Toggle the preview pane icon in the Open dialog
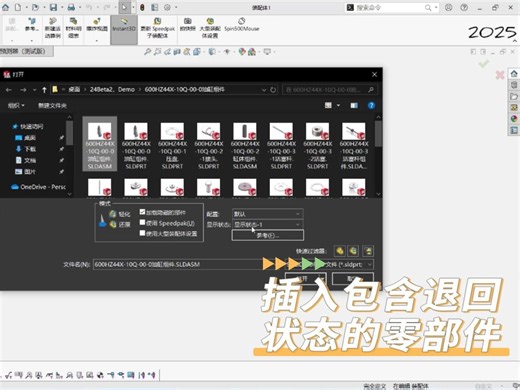Image resolution: width=520 pixels, height=390 pixels. click(354, 105)
